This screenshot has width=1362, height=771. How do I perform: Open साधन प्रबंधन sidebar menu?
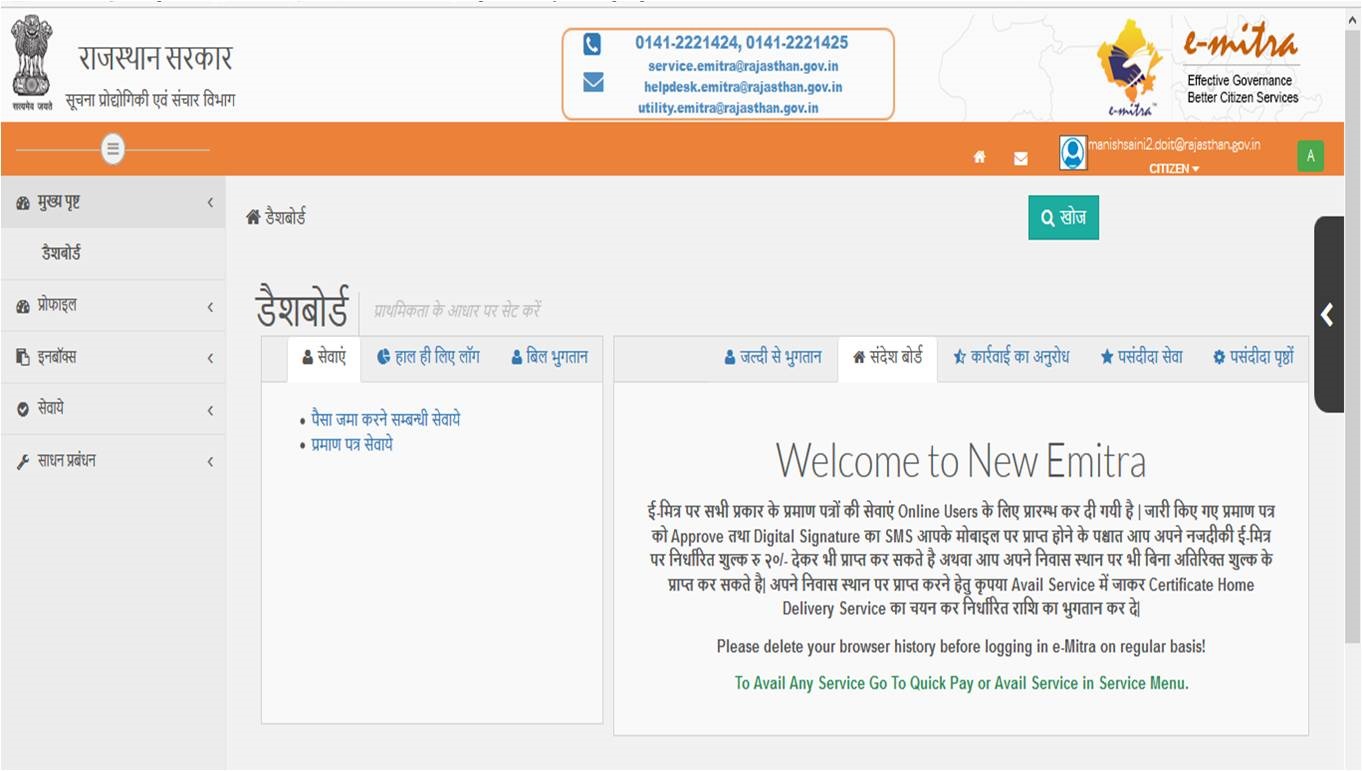click(112, 461)
